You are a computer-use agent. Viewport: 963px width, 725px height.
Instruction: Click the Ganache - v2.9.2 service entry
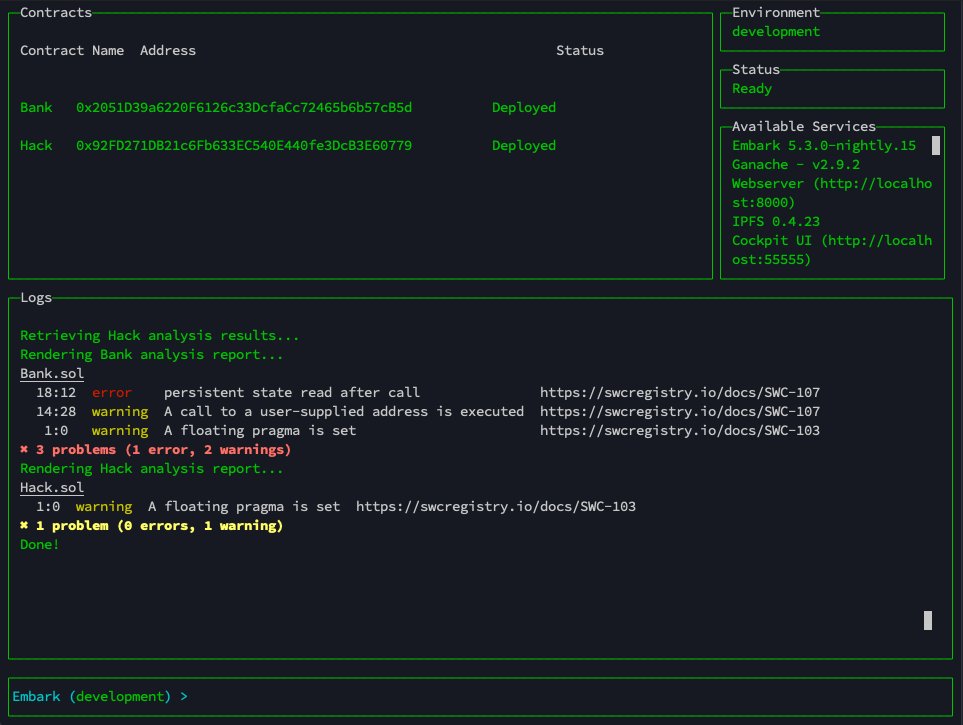coord(795,165)
